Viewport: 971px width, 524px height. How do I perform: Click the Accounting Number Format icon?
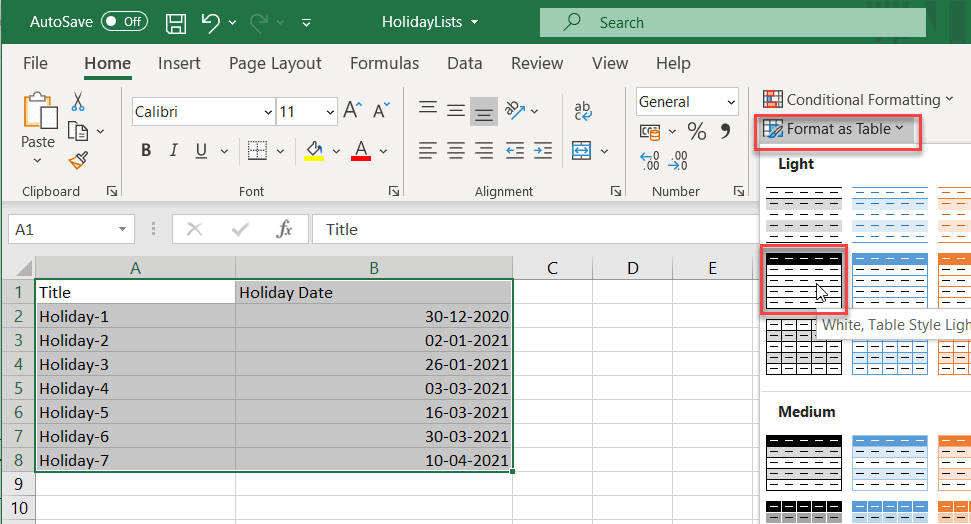[650, 131]
